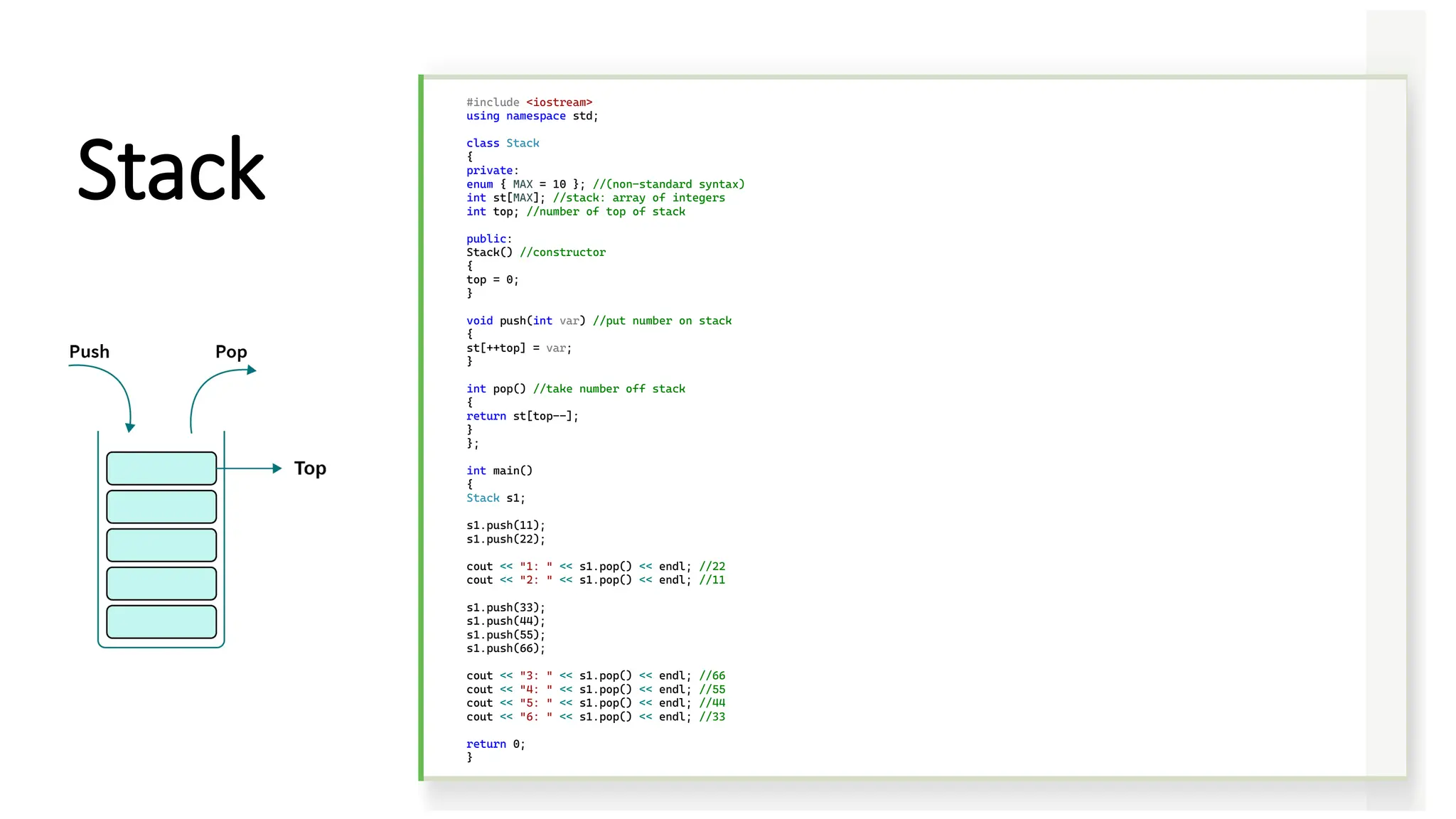The width and height of the screenshot is (1456, 819).
Task: Click the "Top" label beside the stack
Action: pyautogui.click(x=310, y=469)
